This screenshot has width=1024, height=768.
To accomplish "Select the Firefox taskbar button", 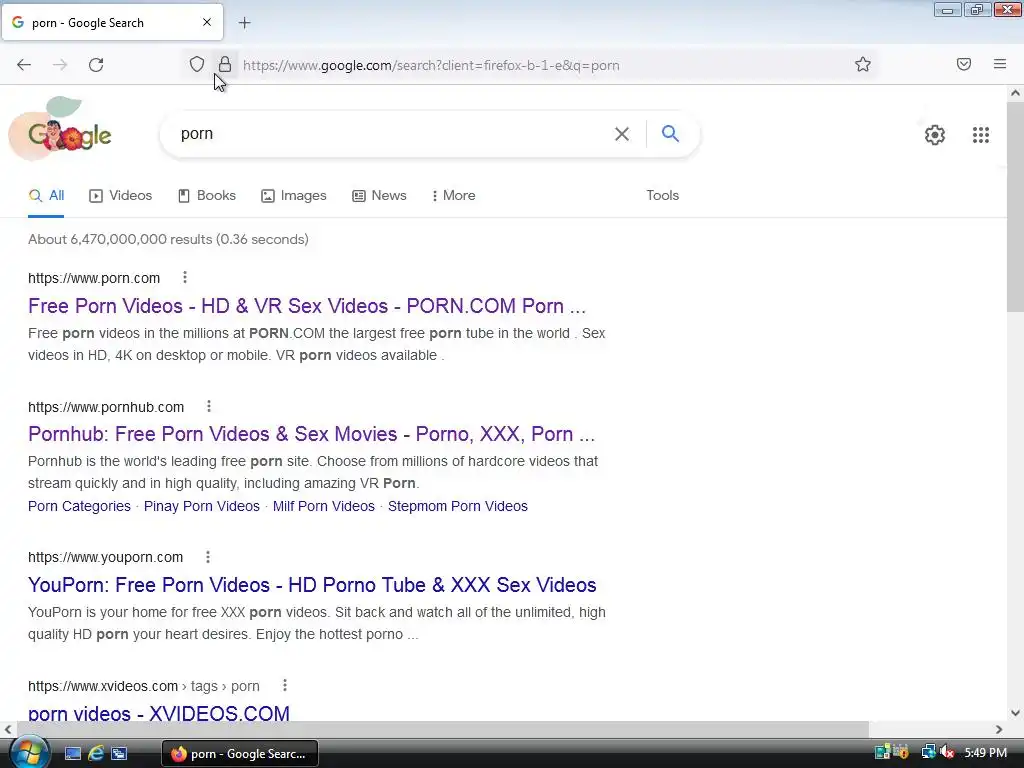I will point(240,754).
